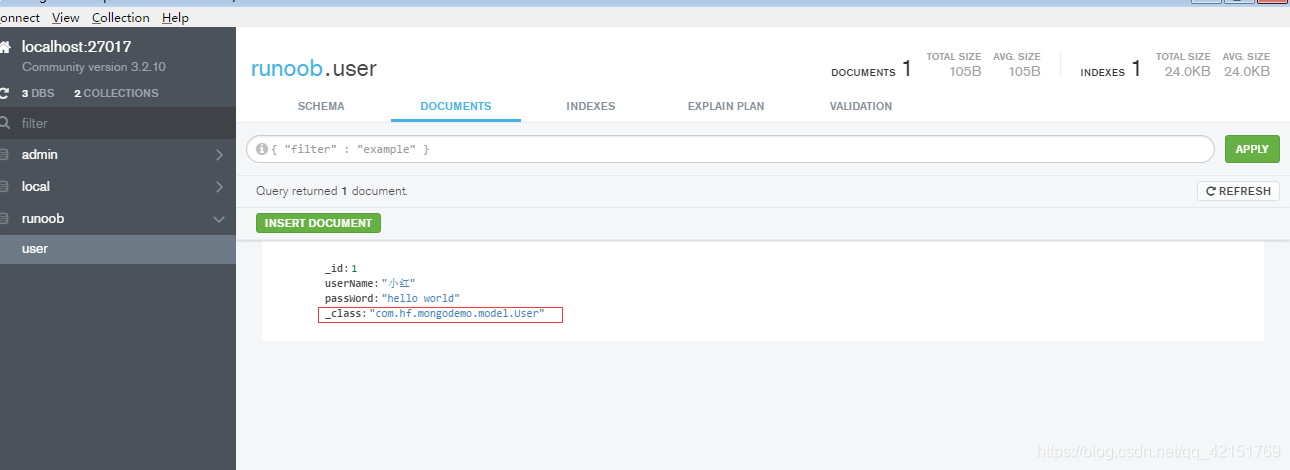This screenshot has height=470, width=1290.
Task: Click the info icon in query bar
Action: tap(262, 149)
